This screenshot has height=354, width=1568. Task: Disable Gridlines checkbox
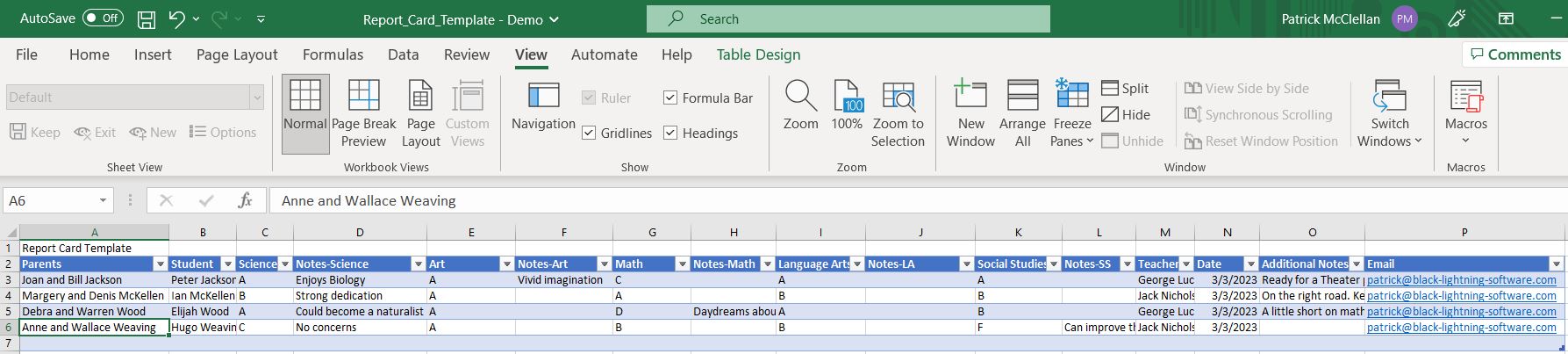[x=590, y=133]
